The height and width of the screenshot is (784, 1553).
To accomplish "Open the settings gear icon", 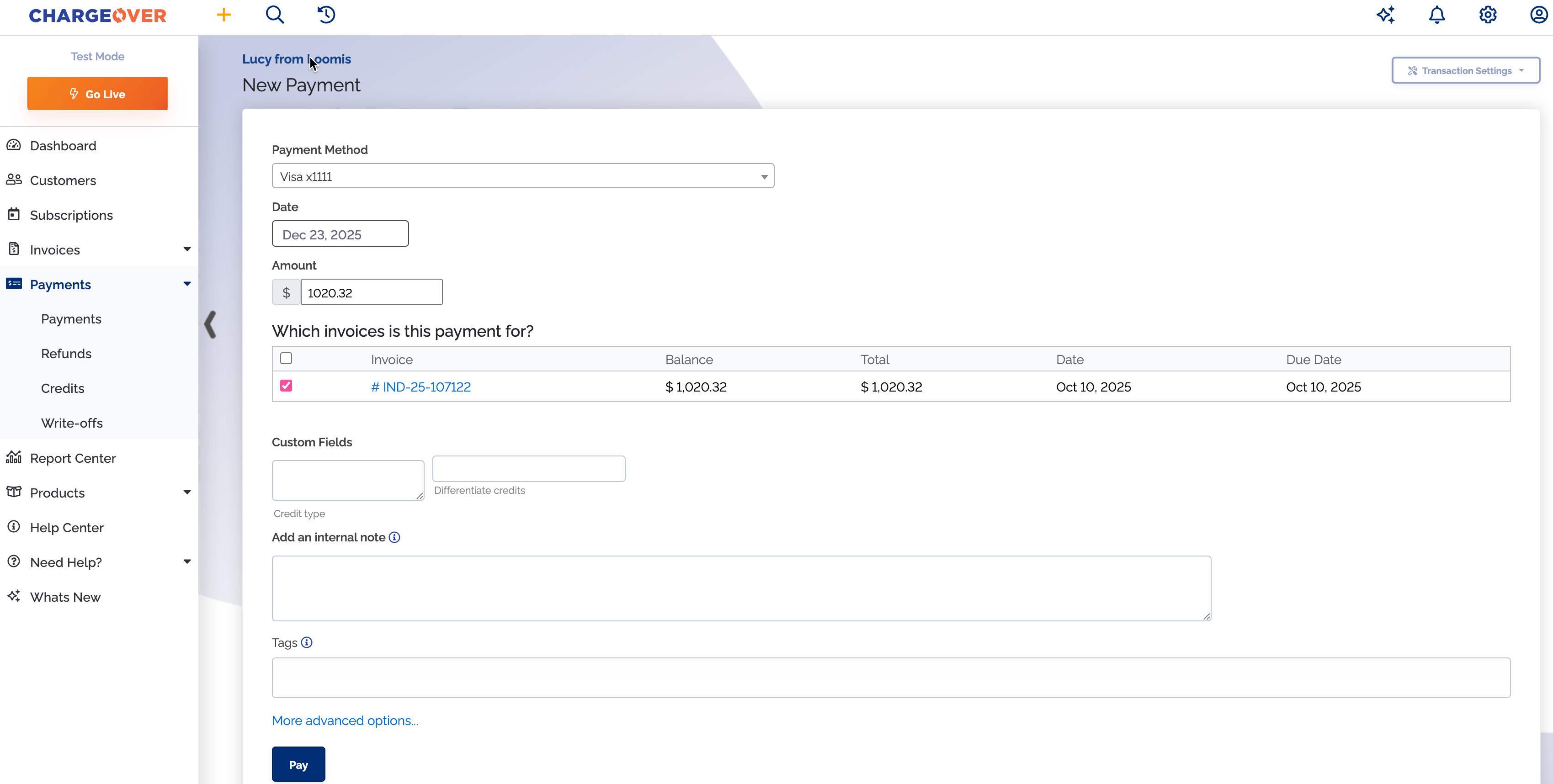I will 1488,15.
